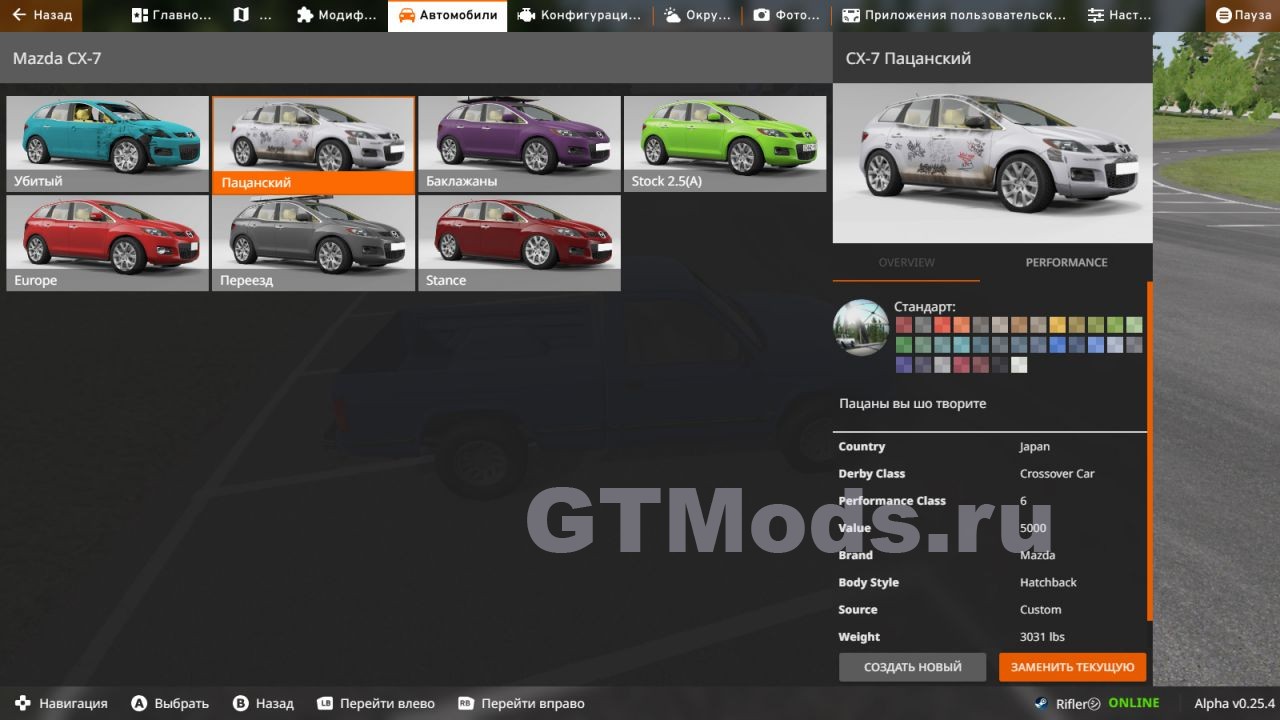
Task: Open the Фото camera tab
Action: point(786,15)
